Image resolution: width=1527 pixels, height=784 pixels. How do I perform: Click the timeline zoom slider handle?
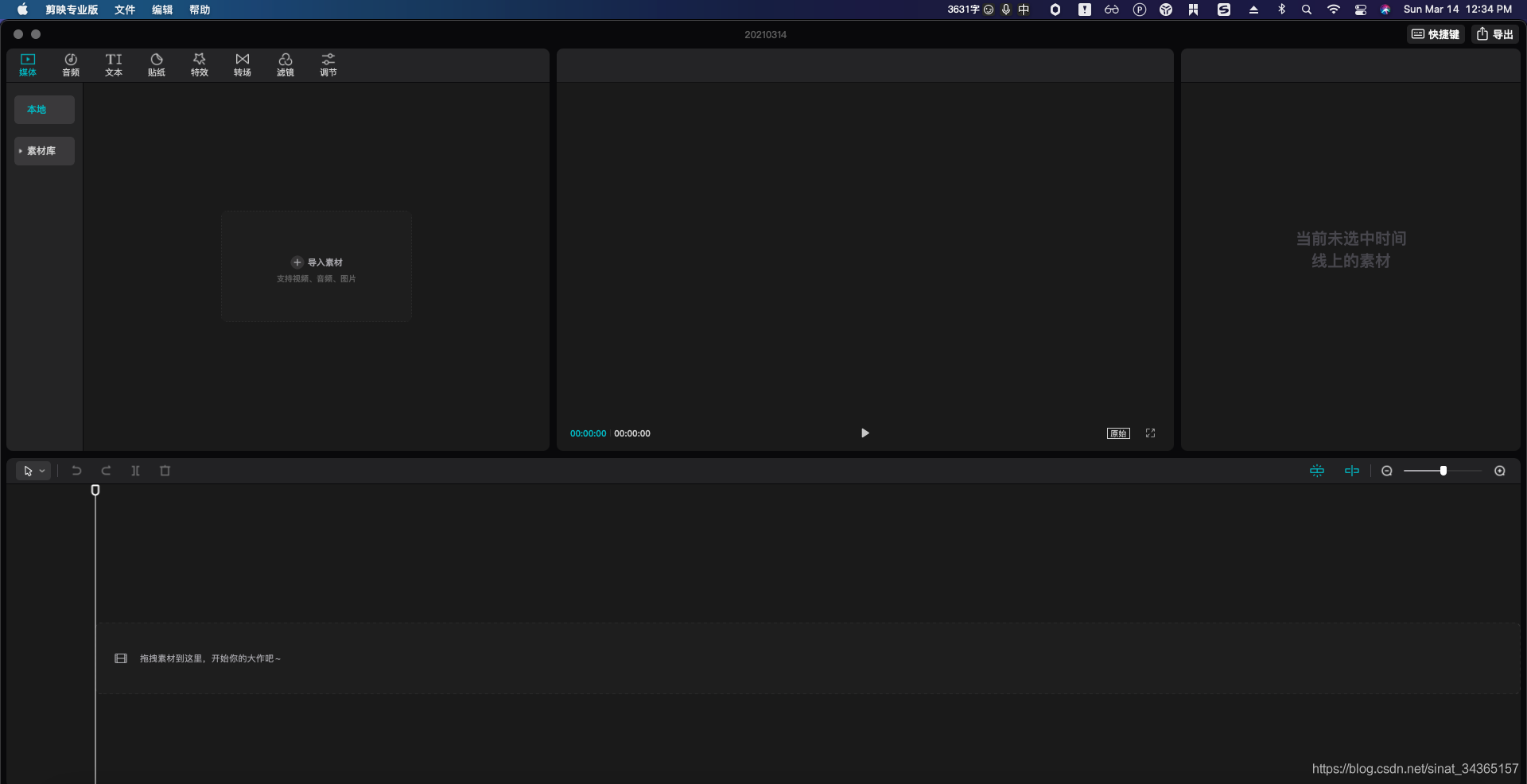(1443, 471)
